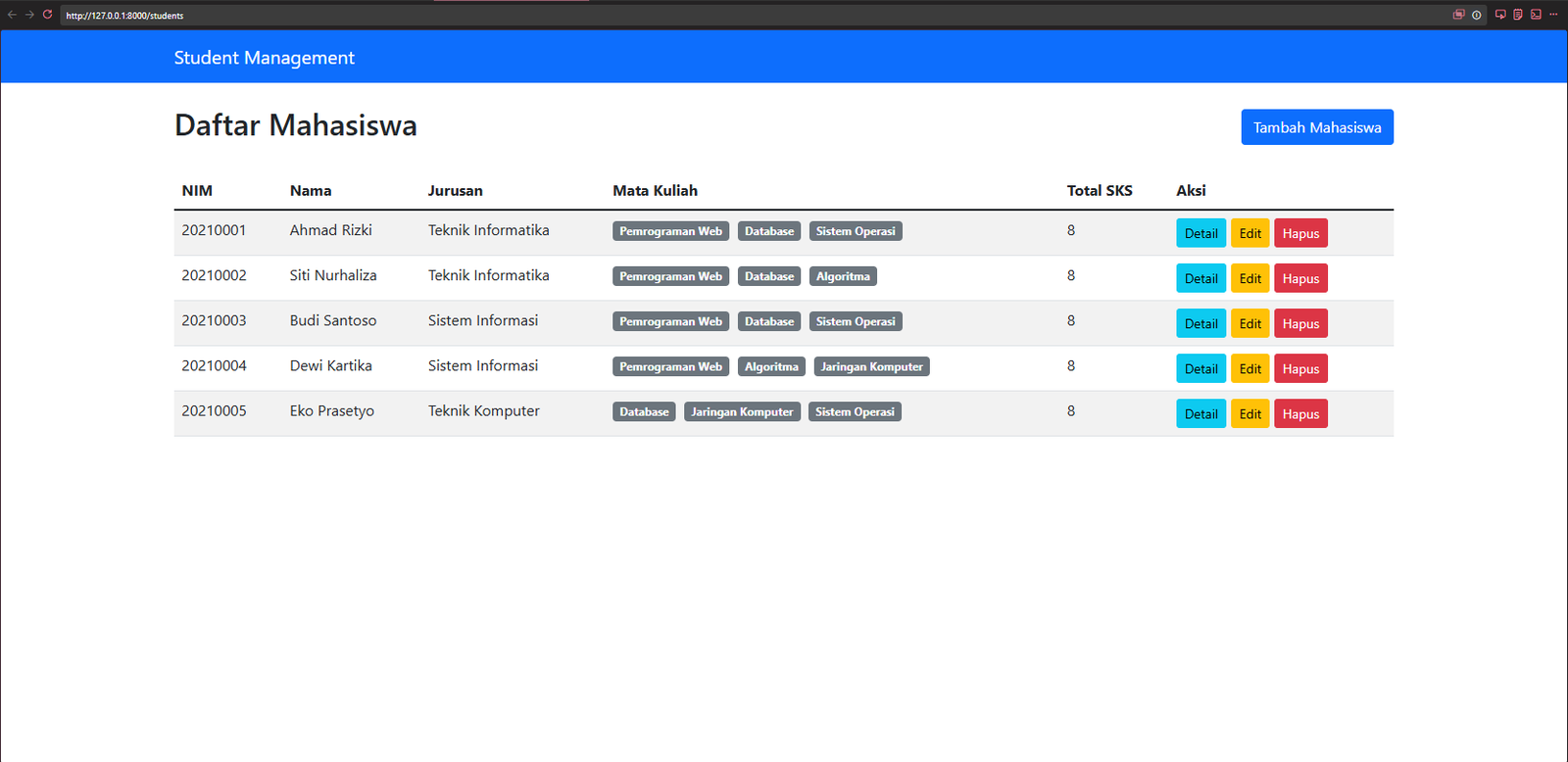Screen dimensions: 1568x762
Task: Click Database badge in Siti Nurhaliza's row
Action: coord(769,276)
